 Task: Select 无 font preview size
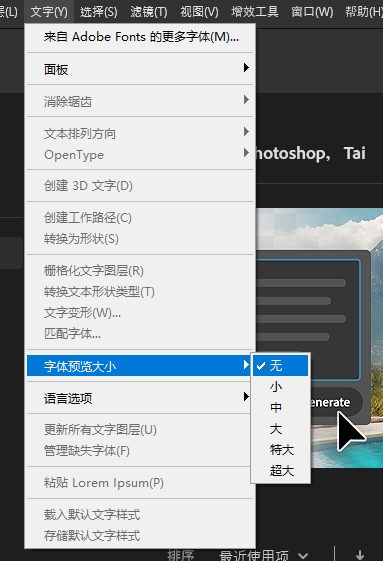click(280, 365)
